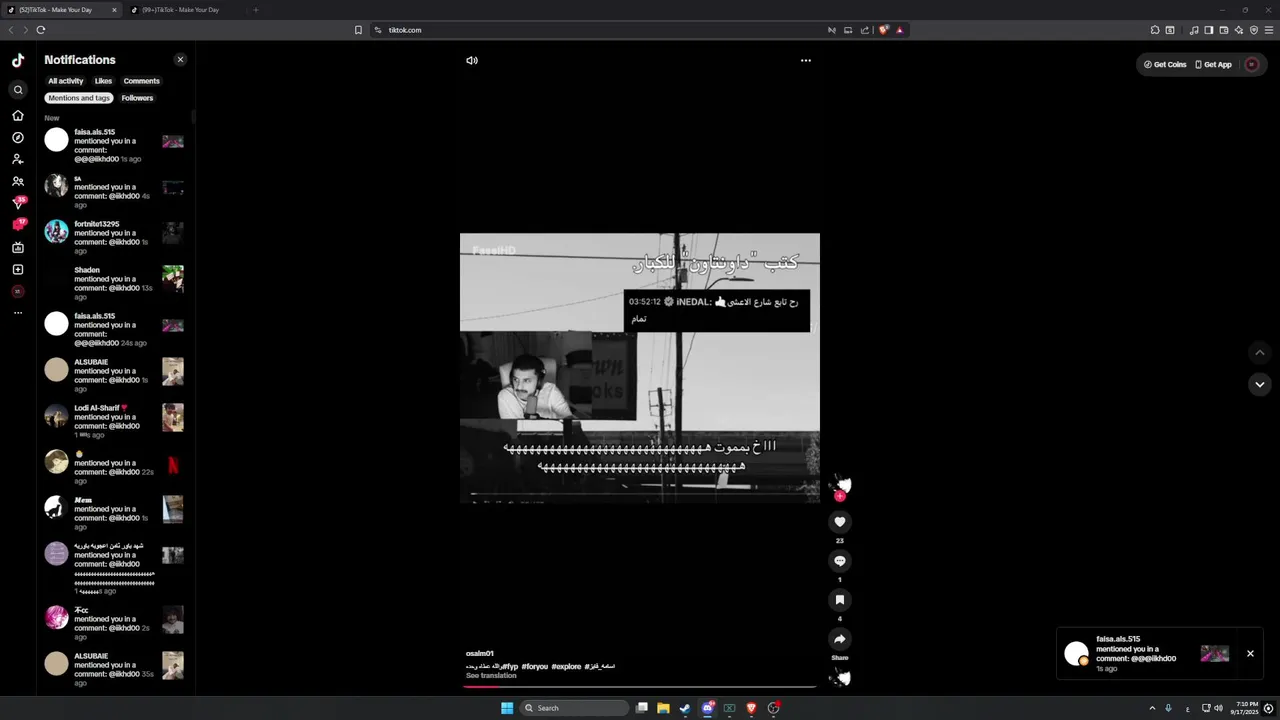Like the video with the heart icon
The width and height of the screenshot is (1280, 720).
840,521
